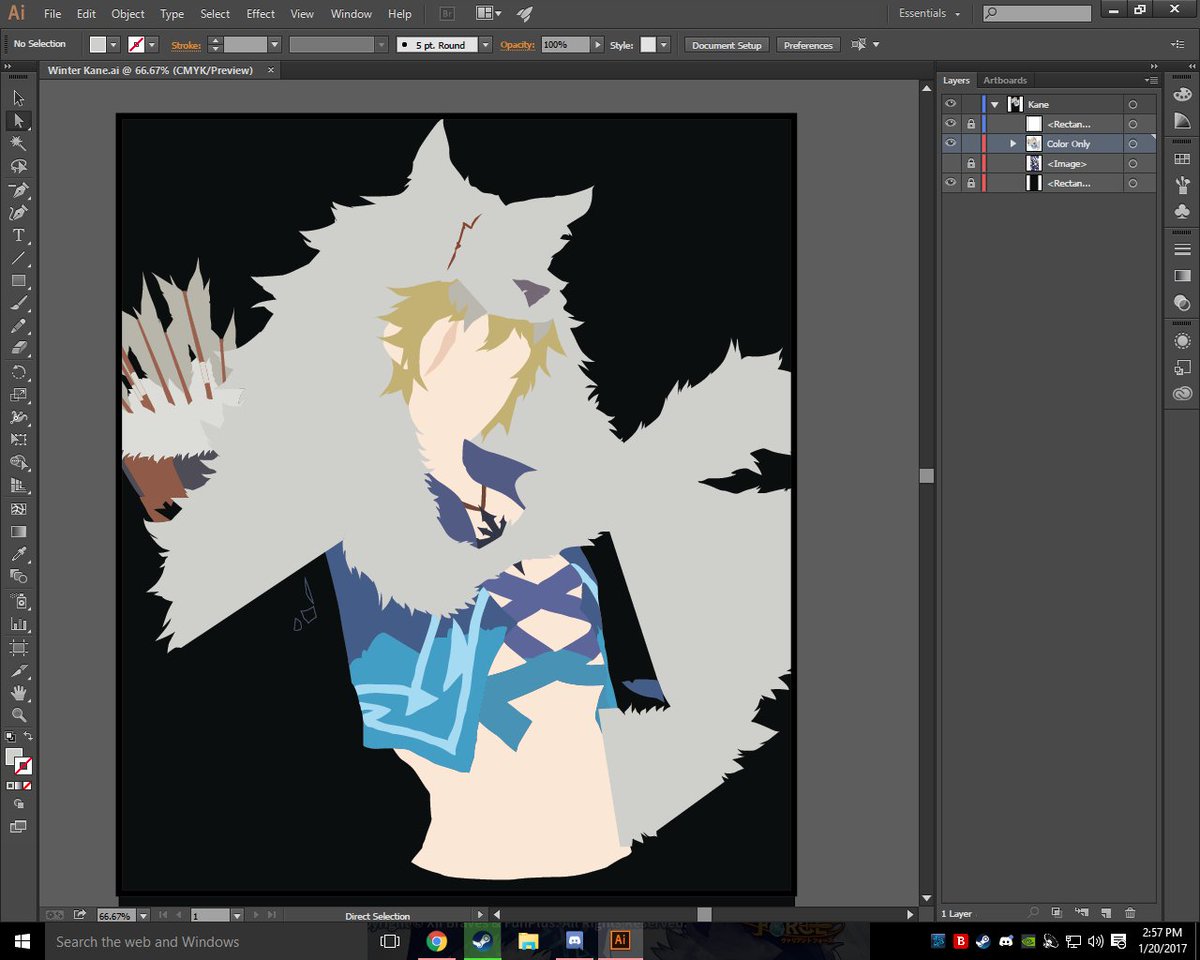
Task: Open the fill color dropdown arrow
Action: tap(114, 45)
